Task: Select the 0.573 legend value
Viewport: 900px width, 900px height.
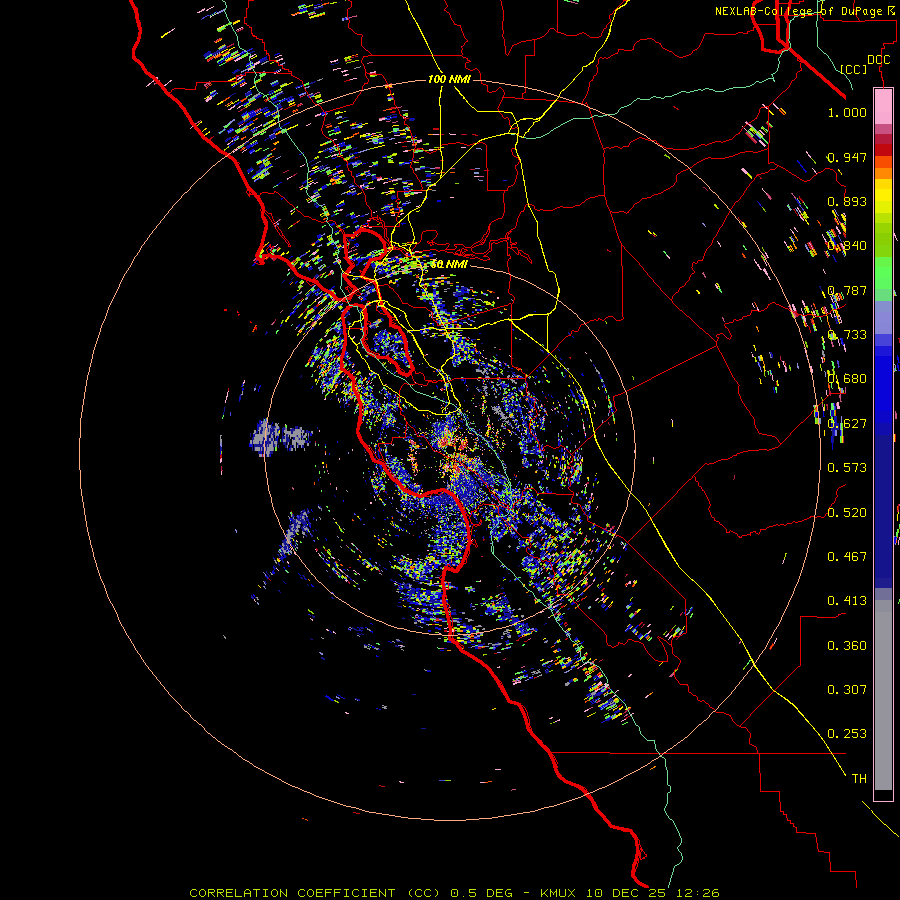Action: 847,468
